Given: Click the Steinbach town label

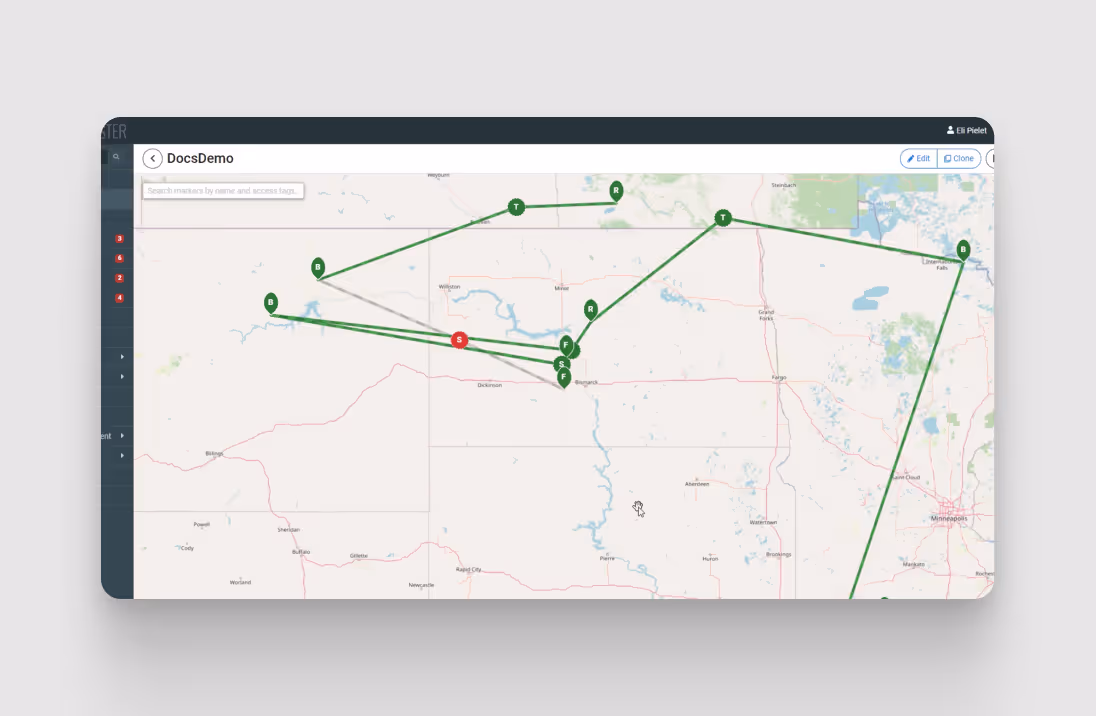Looking at the screenshot, I should [784, 185].
